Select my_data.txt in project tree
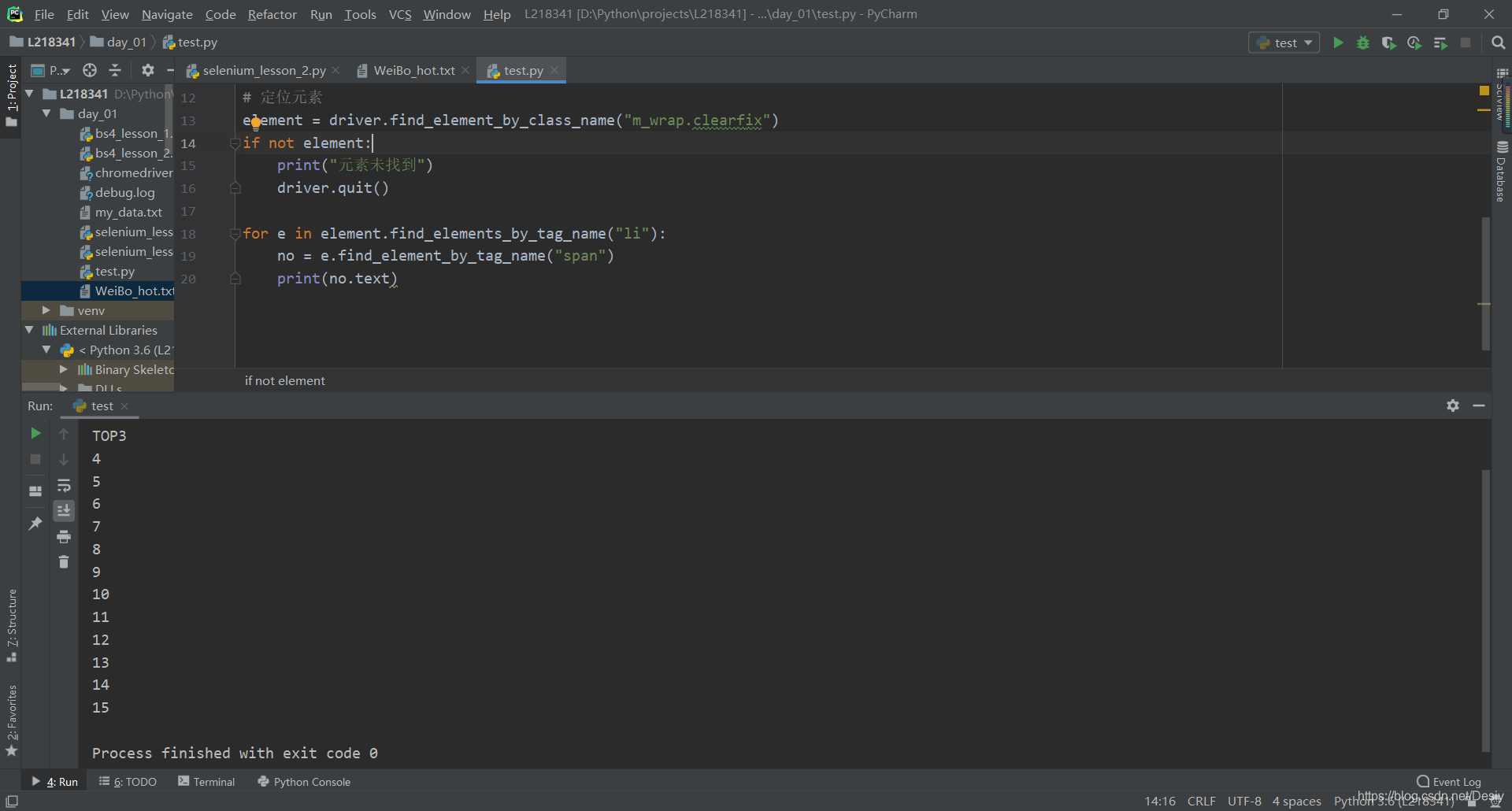The width and height of the screenshot is (1512, 811). coord(128,213)
